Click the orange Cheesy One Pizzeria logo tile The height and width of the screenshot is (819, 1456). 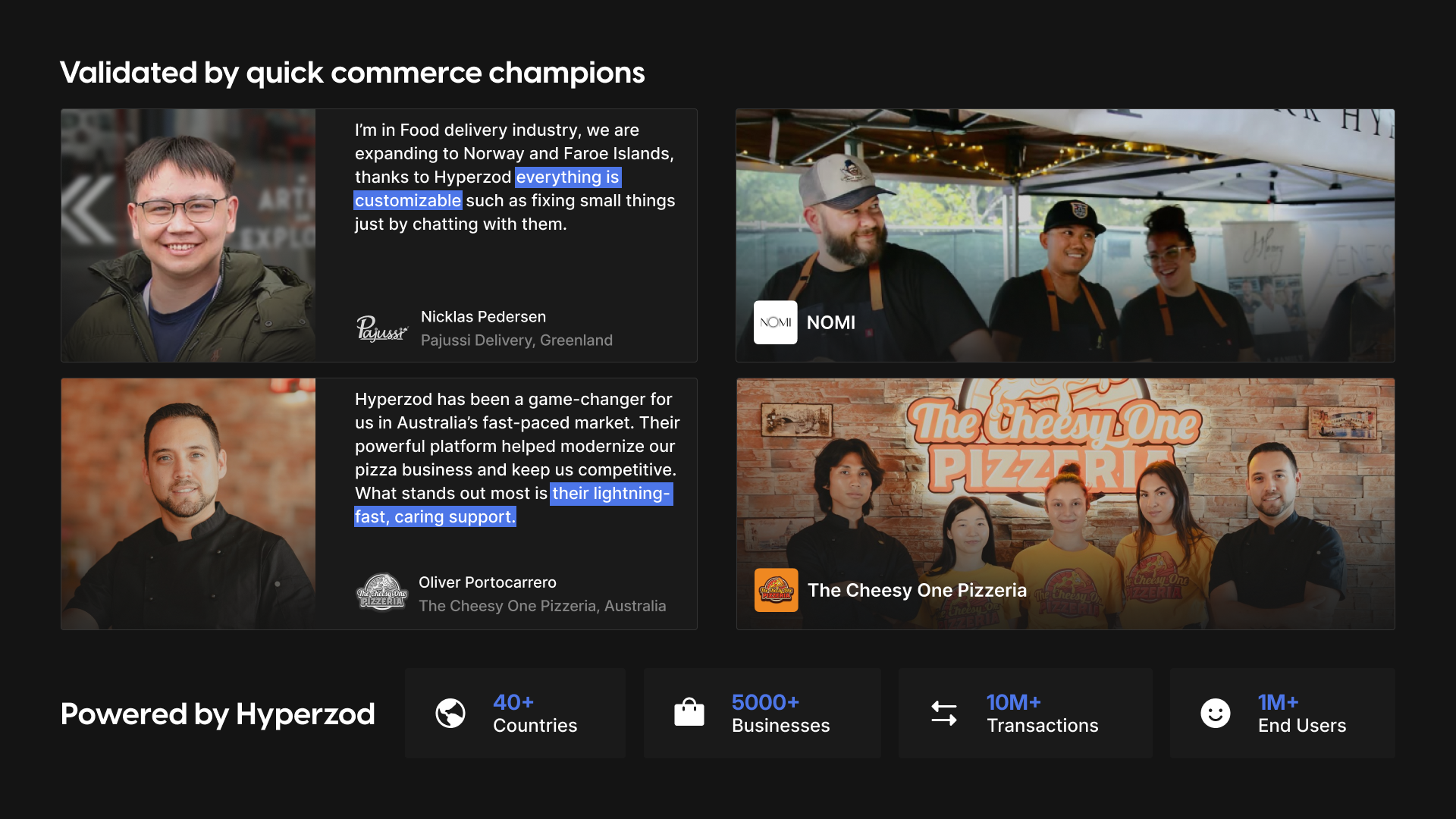tap(776, 590)
